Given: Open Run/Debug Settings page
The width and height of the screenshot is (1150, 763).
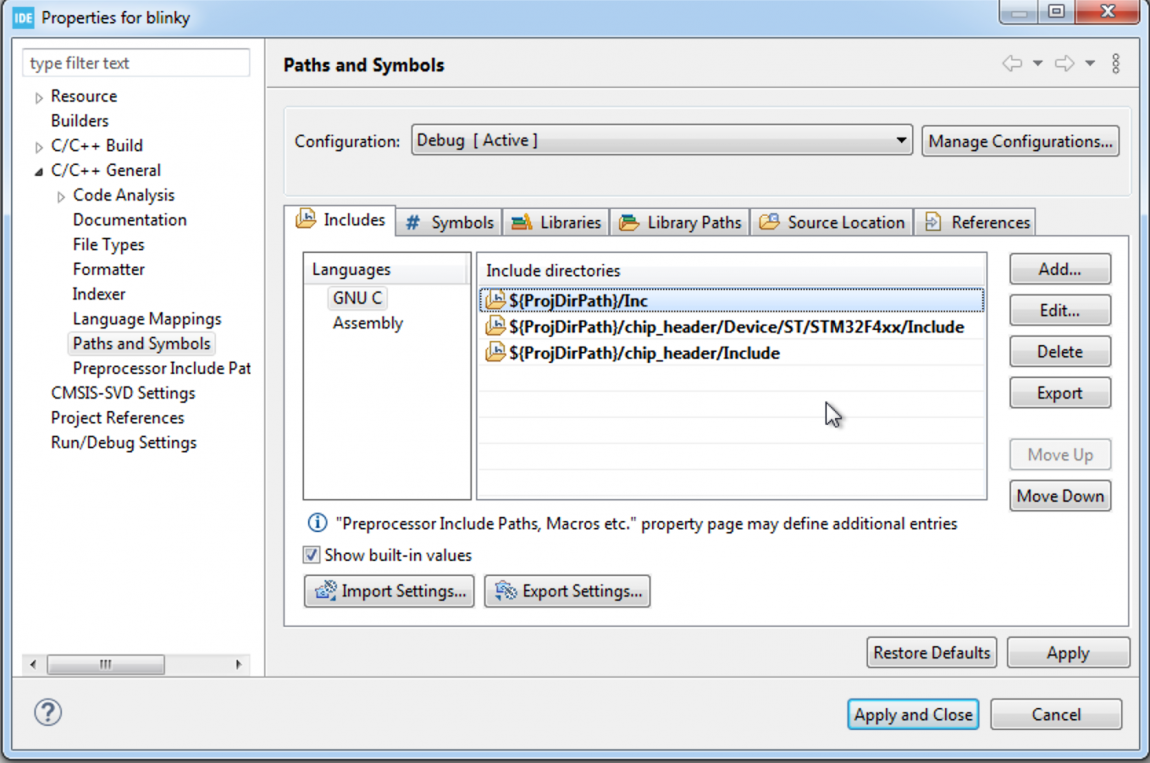Looking at the screenshot, I should pyautogui.click(x=124, y=443).
